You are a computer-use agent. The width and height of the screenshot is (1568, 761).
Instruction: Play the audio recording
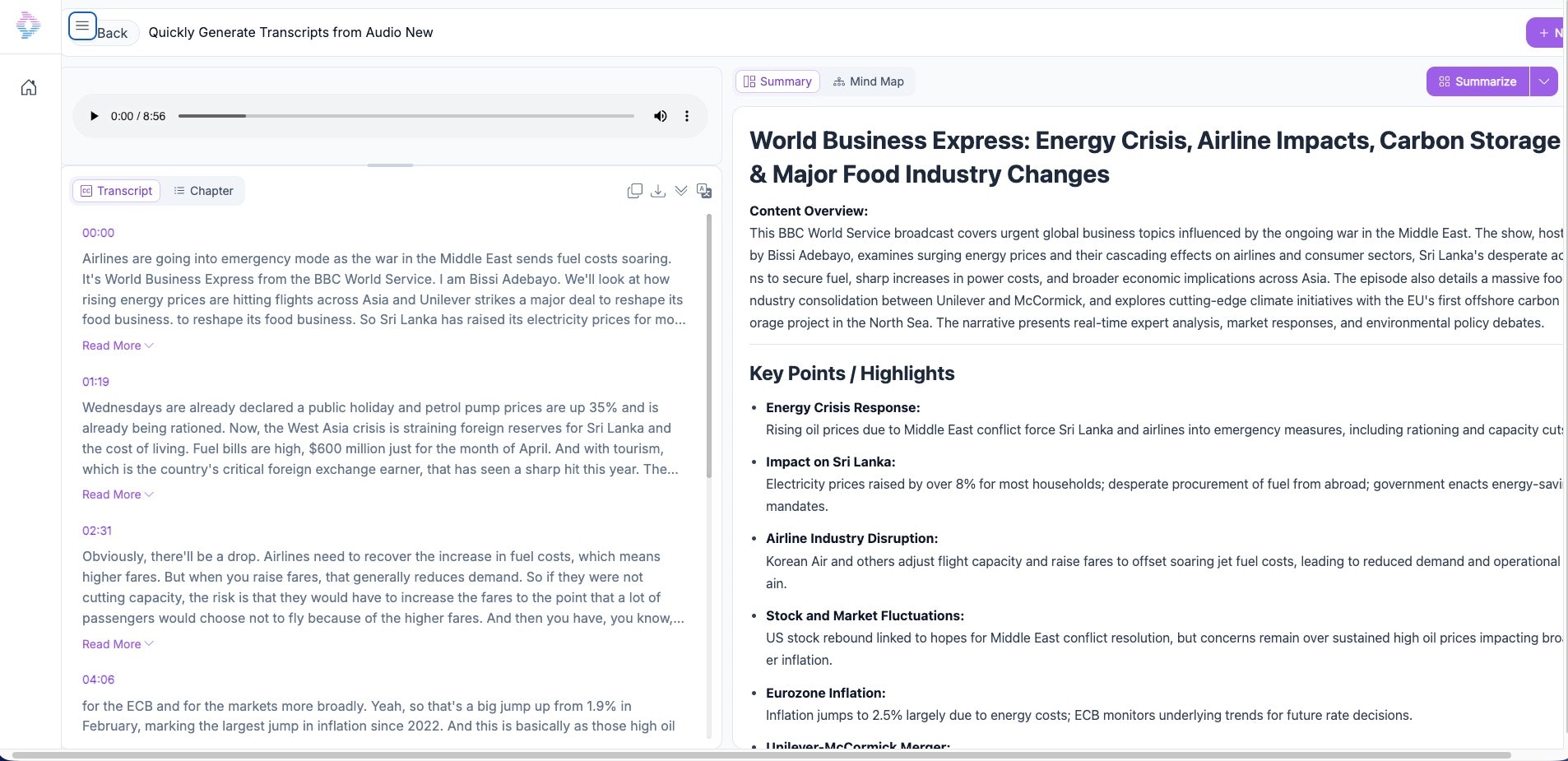point(93,116)
